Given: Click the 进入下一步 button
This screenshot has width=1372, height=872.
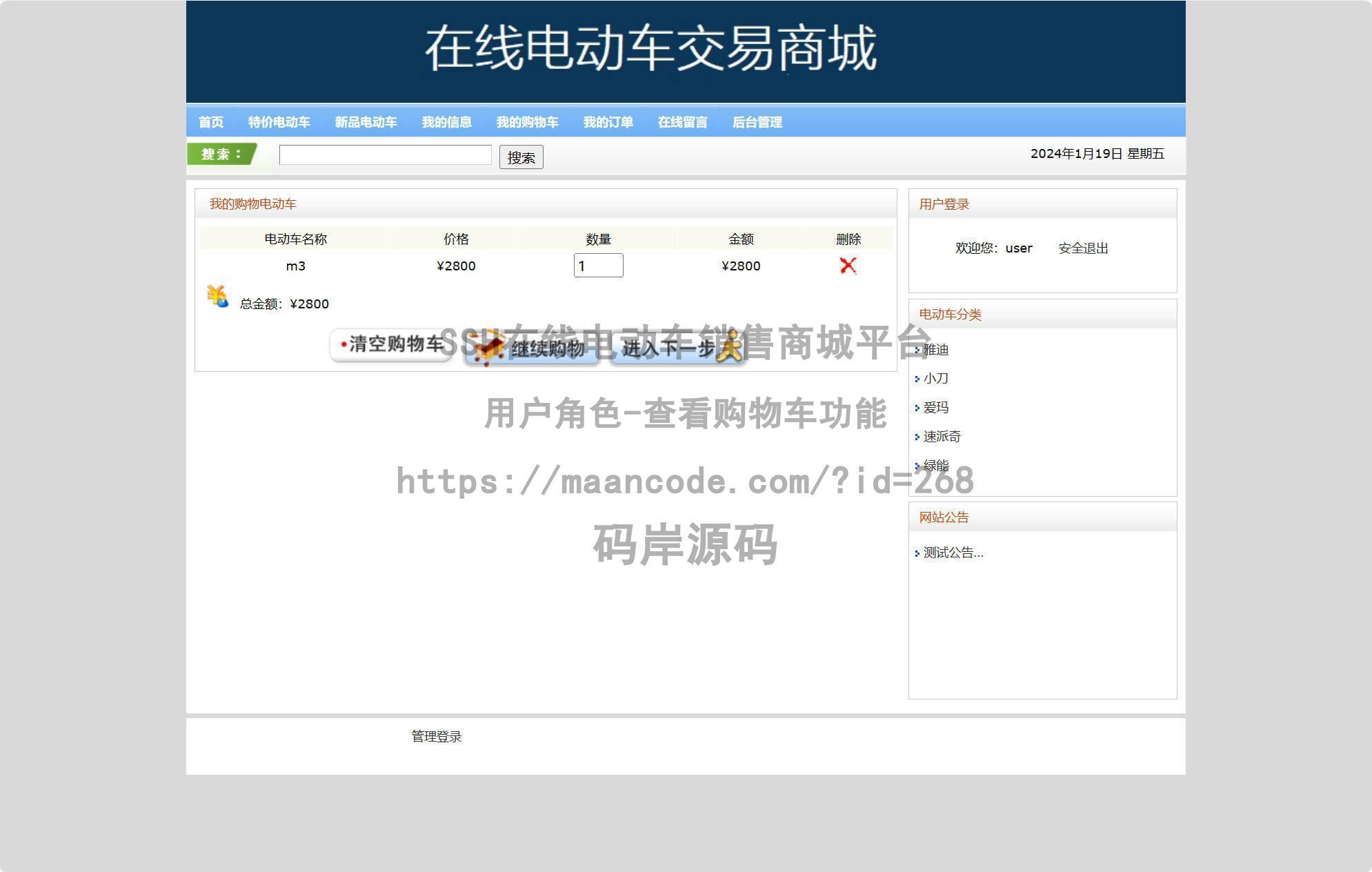Looking at the screenshot, I should click(x=678, y=347).
